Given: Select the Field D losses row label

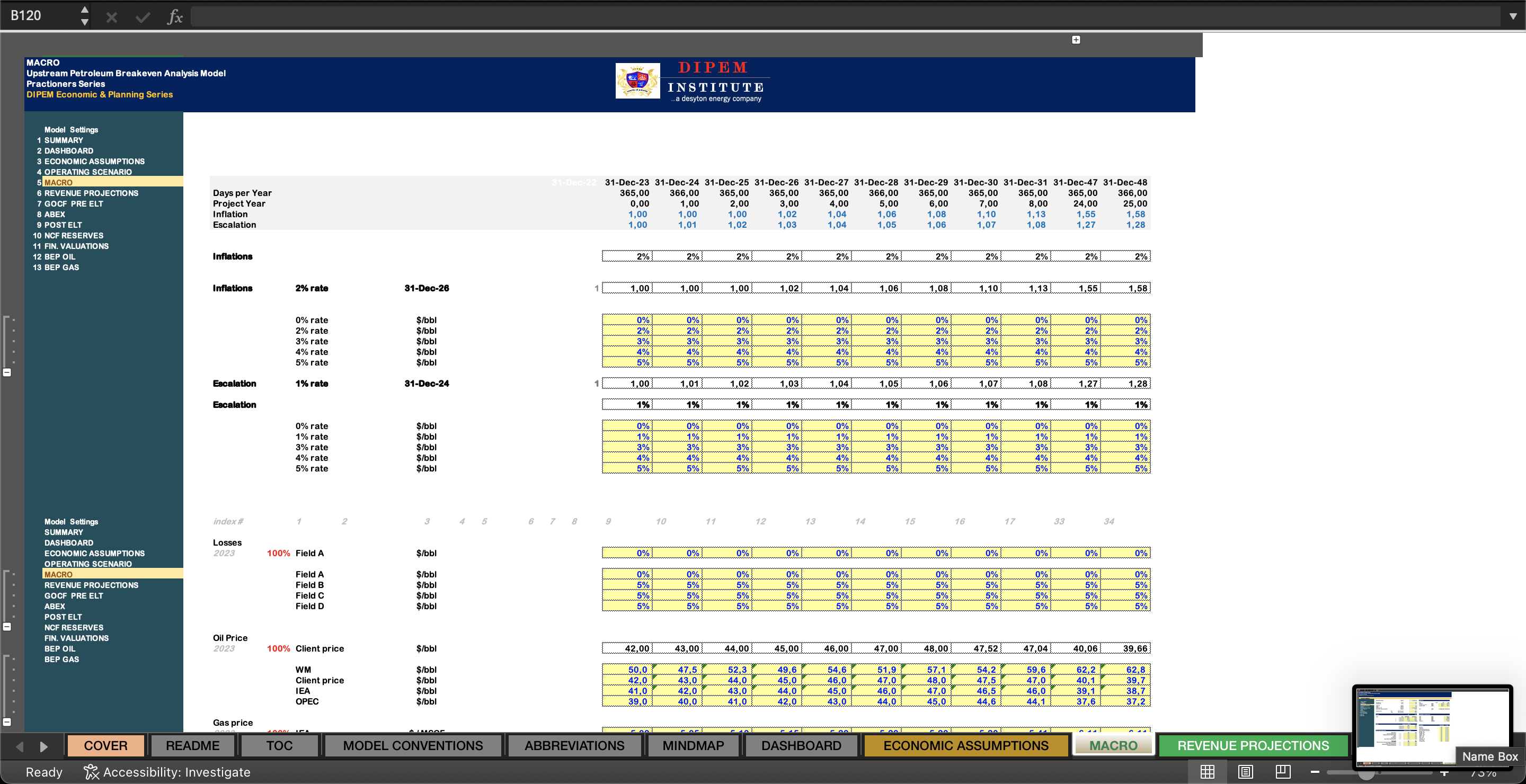Looking at the screenshot, I should coord(310,607).
